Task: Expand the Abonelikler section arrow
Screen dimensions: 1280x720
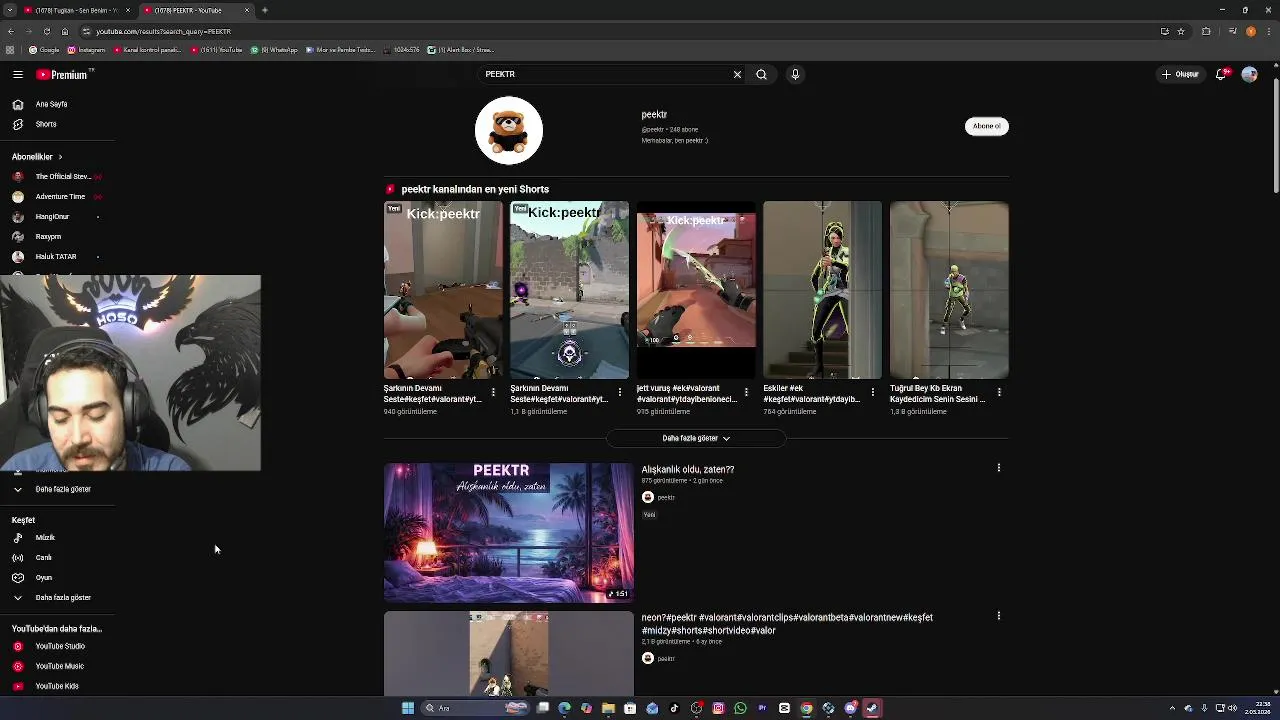Action: point(59,157)
